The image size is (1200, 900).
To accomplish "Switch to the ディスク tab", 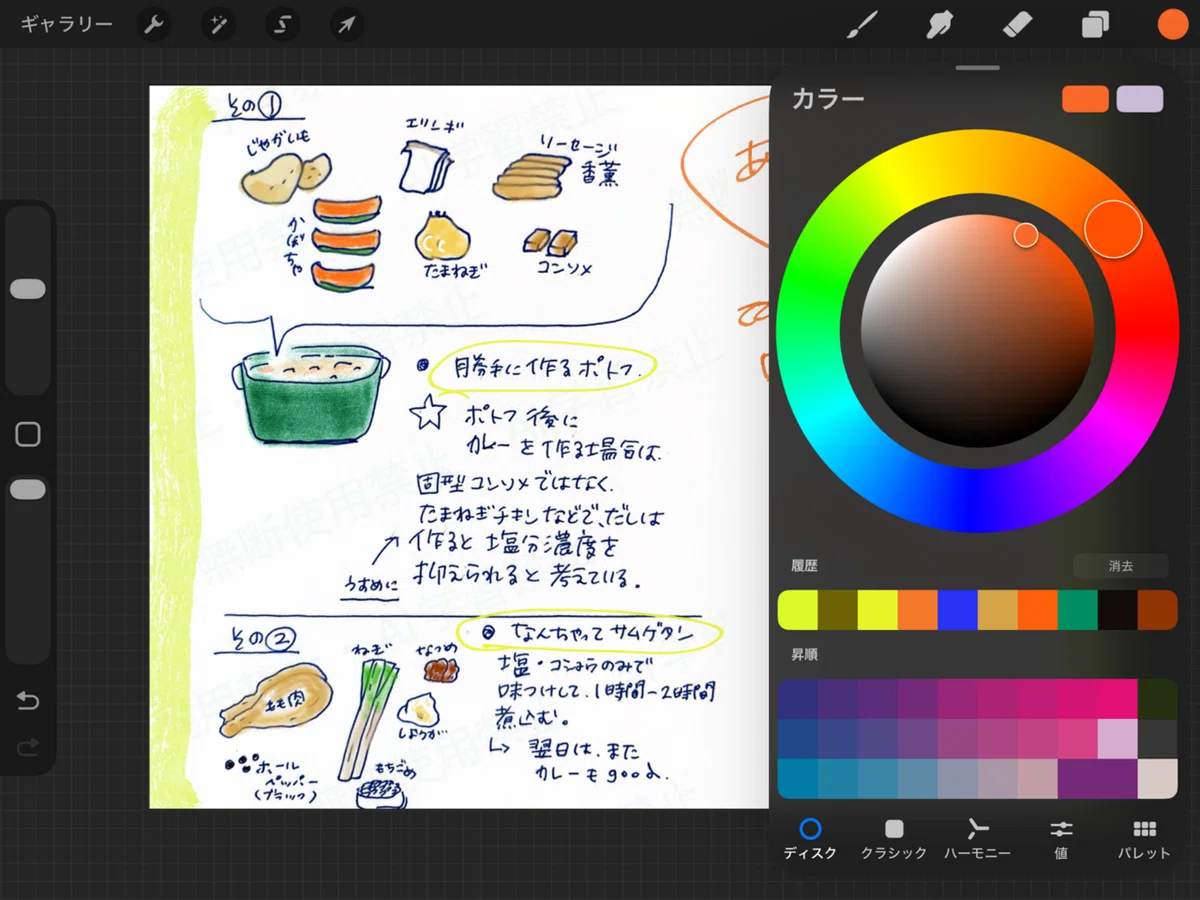I will pos(810,839).
